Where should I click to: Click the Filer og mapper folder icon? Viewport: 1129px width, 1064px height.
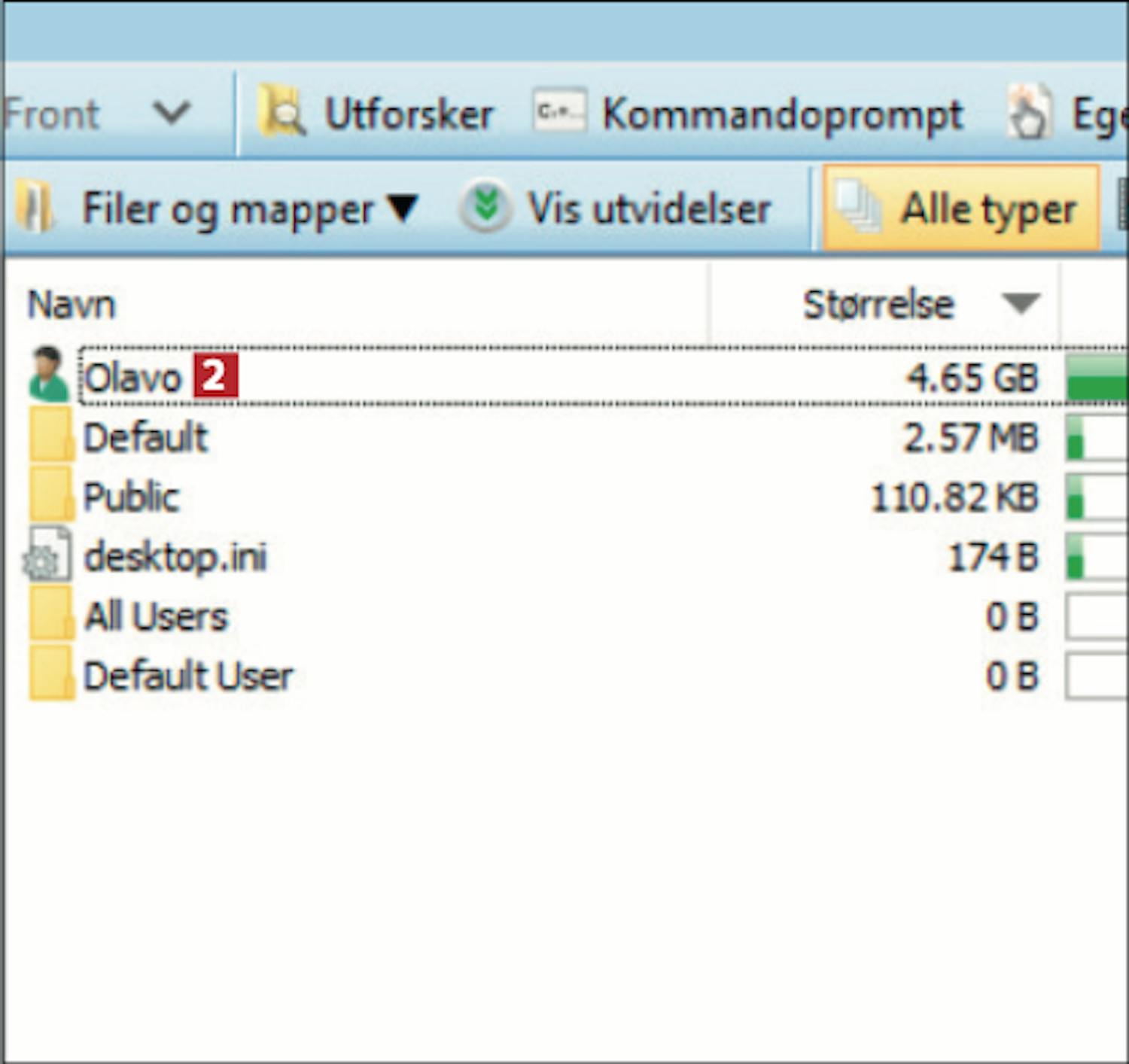coord(36,208)
